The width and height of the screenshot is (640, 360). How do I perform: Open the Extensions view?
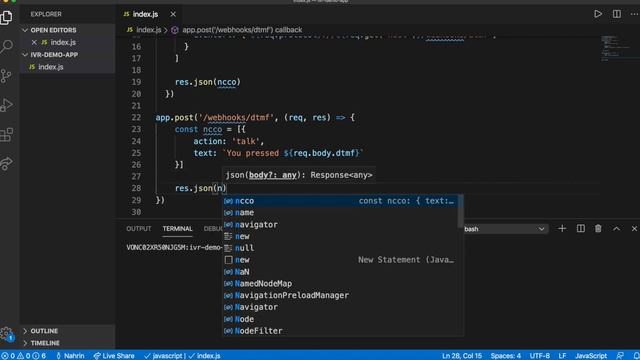tap(7, 135)
